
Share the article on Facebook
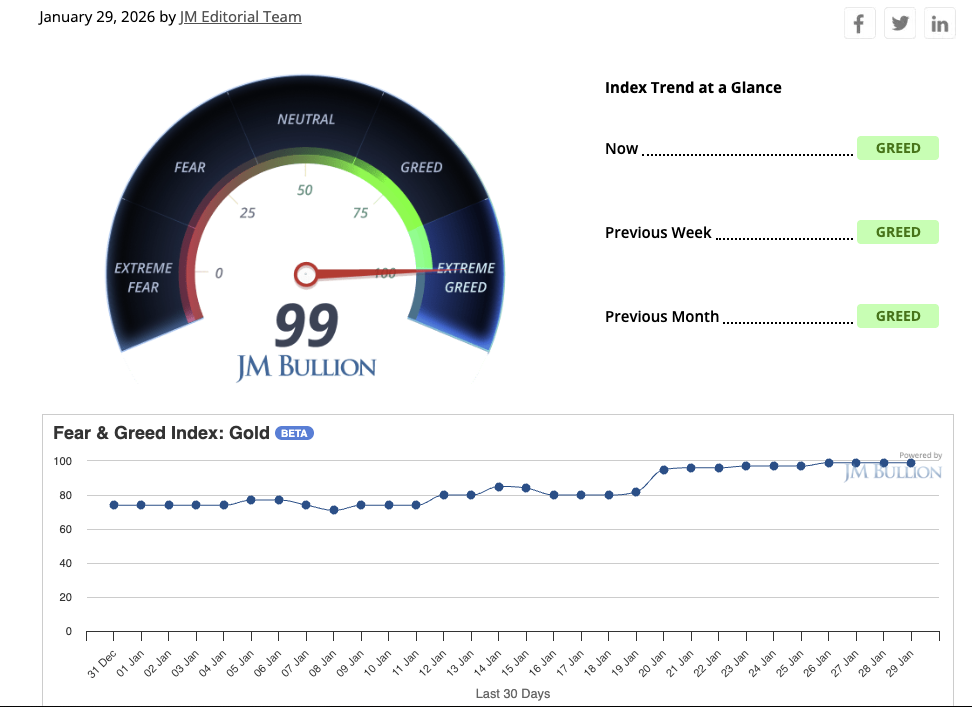[860, 24]
